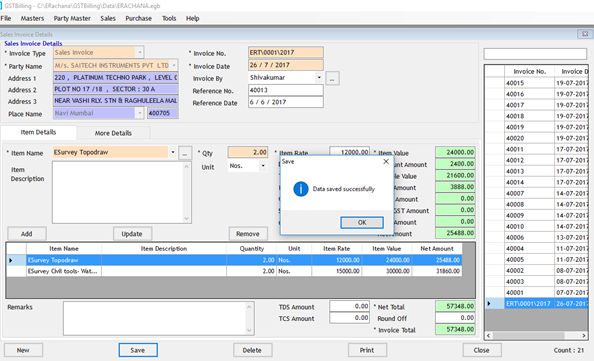The width and height of the screenshot is (594, 361).
Task: Click the Save button
Action: click(138, 350)
